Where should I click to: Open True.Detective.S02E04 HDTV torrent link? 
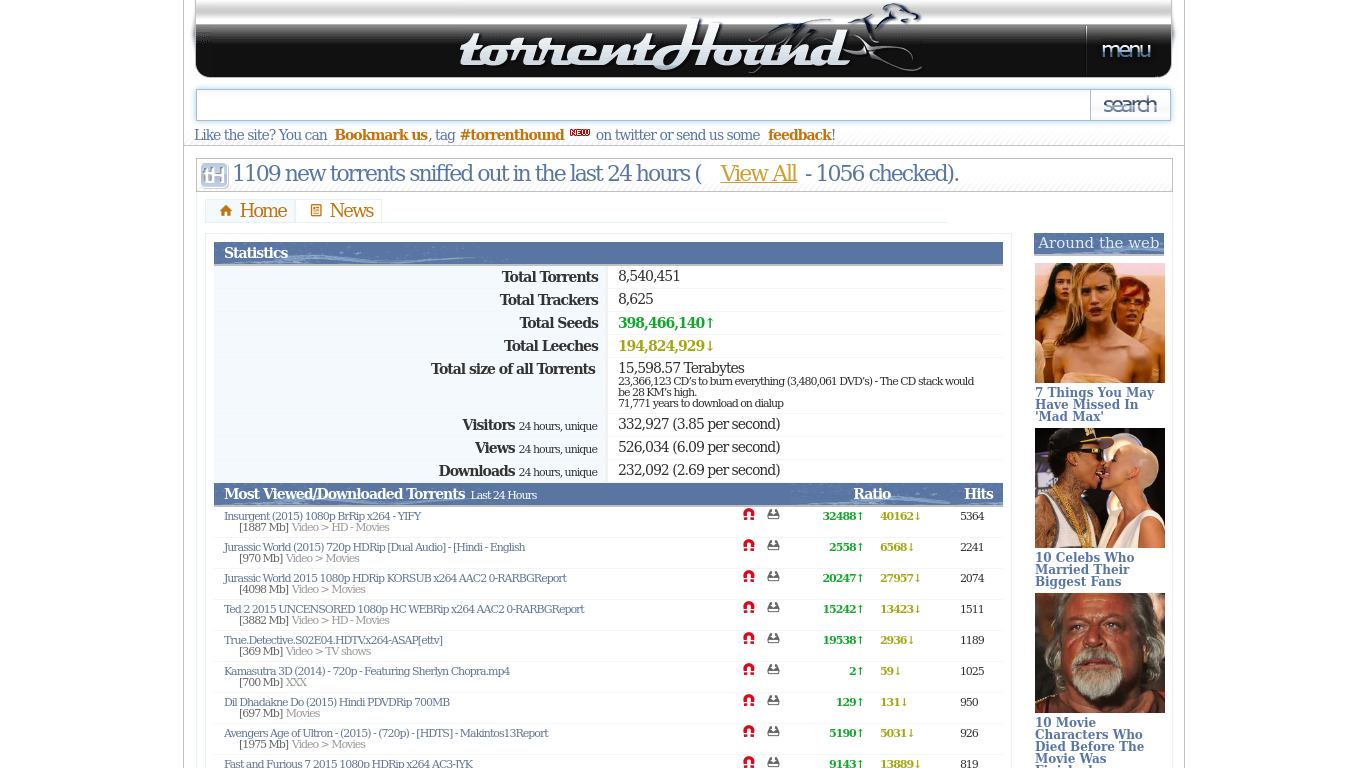(333, 640)
